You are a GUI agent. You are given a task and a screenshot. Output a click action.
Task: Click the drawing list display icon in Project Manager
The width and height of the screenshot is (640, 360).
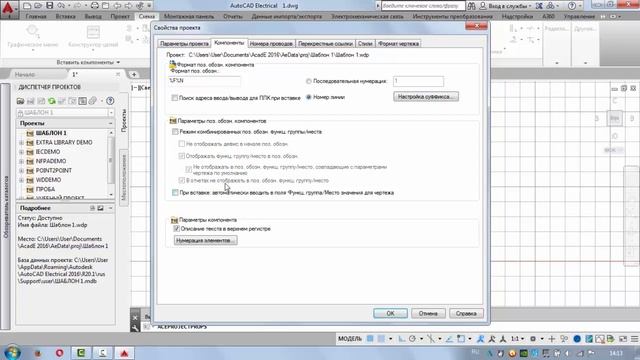(82, 101)
